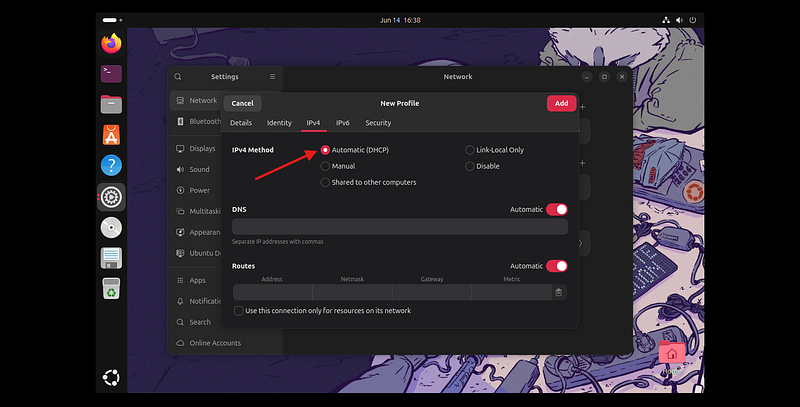Viewport: 800px width, 407px height.
Task: Open Apps in Settings sidebar
Action: click(197, 280)
